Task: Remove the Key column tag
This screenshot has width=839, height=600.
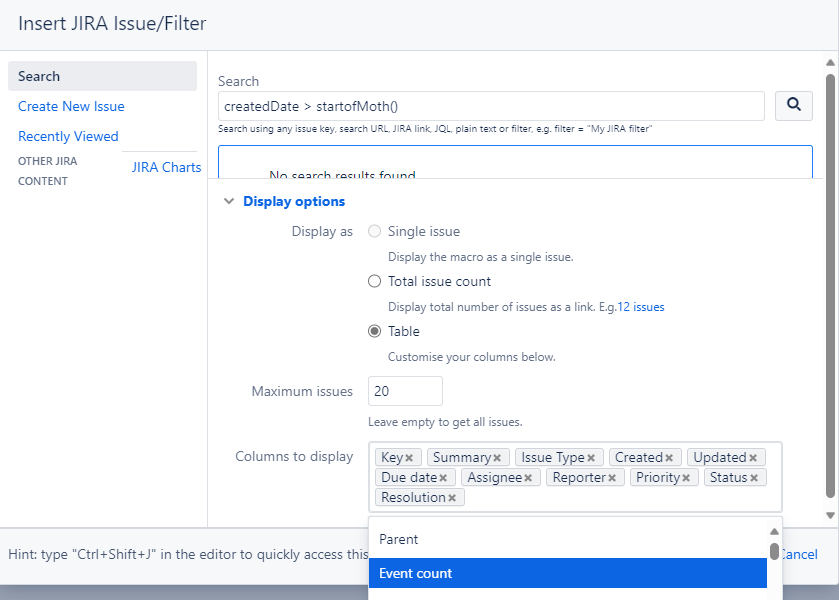Action: pos(409,458)
